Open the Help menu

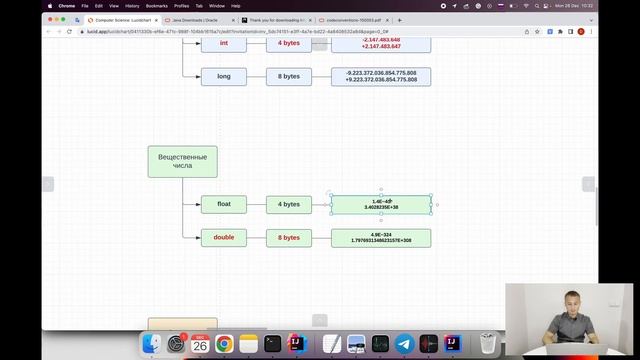pos(236,6)
